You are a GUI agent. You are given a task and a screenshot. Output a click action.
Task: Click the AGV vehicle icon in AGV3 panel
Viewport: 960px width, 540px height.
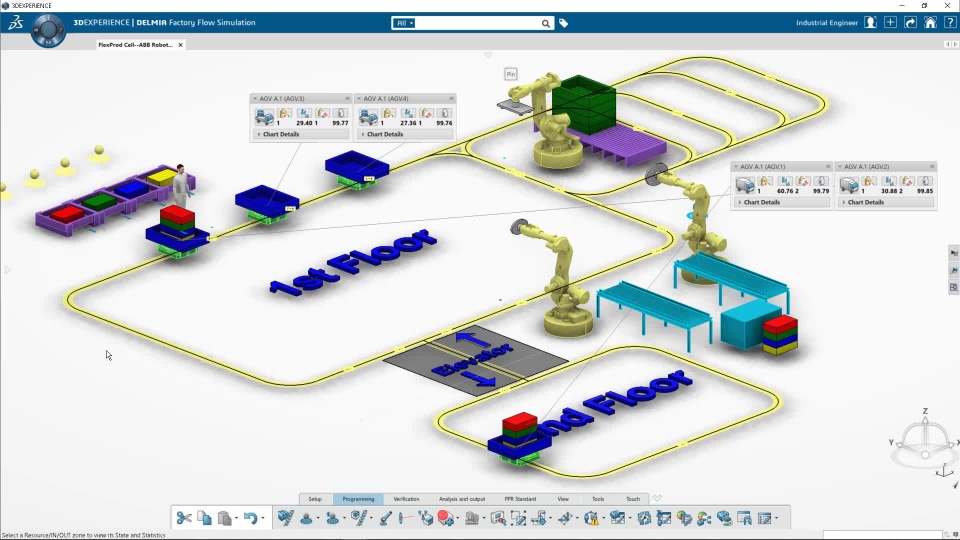(264, 116)
